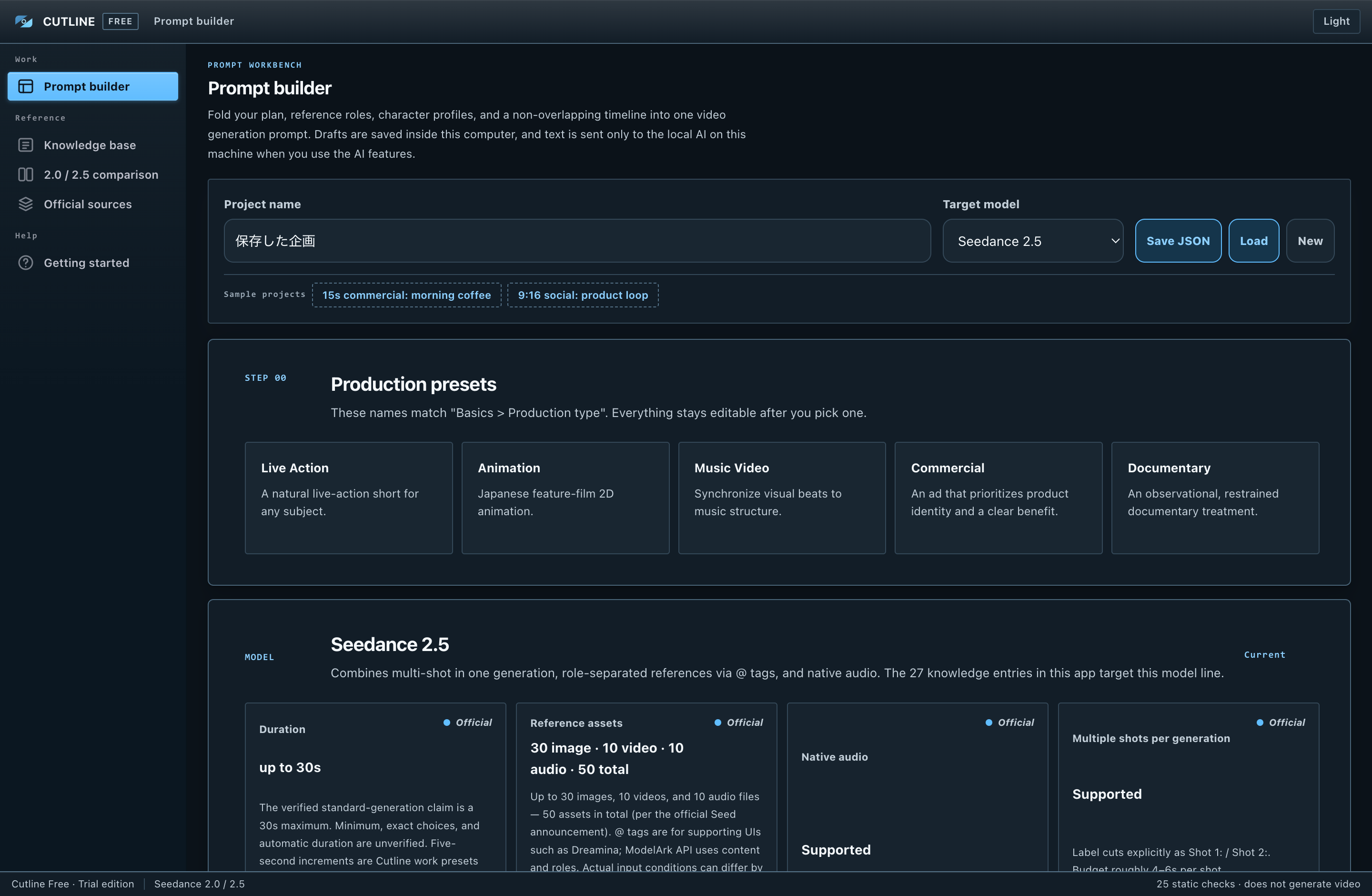Open Official sources reference
Viewport: 1372px width, 896px height.
[93, 204]
